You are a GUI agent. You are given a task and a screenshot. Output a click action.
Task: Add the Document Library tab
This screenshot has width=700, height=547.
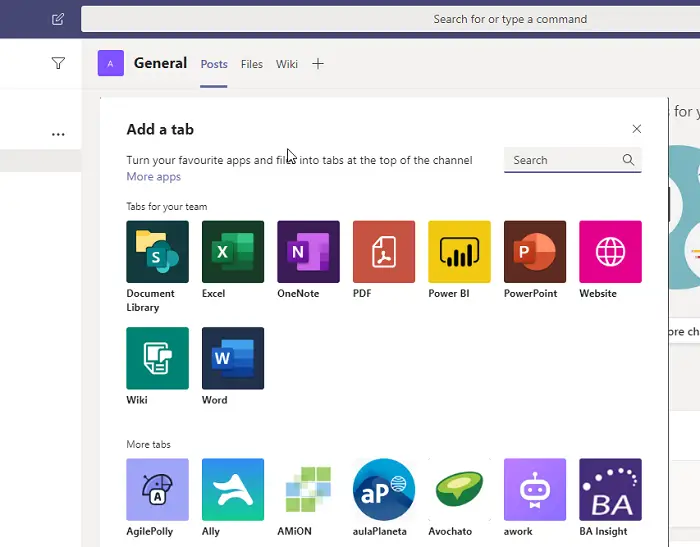tap(157, 251)
